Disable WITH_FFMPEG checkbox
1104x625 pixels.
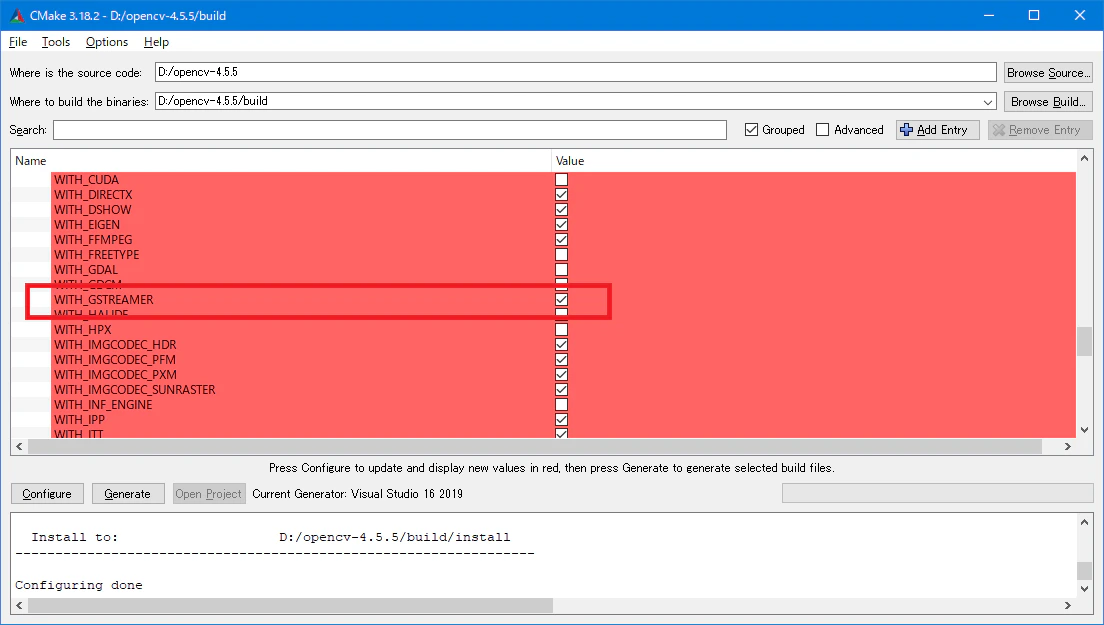click(x=561, y=239)
